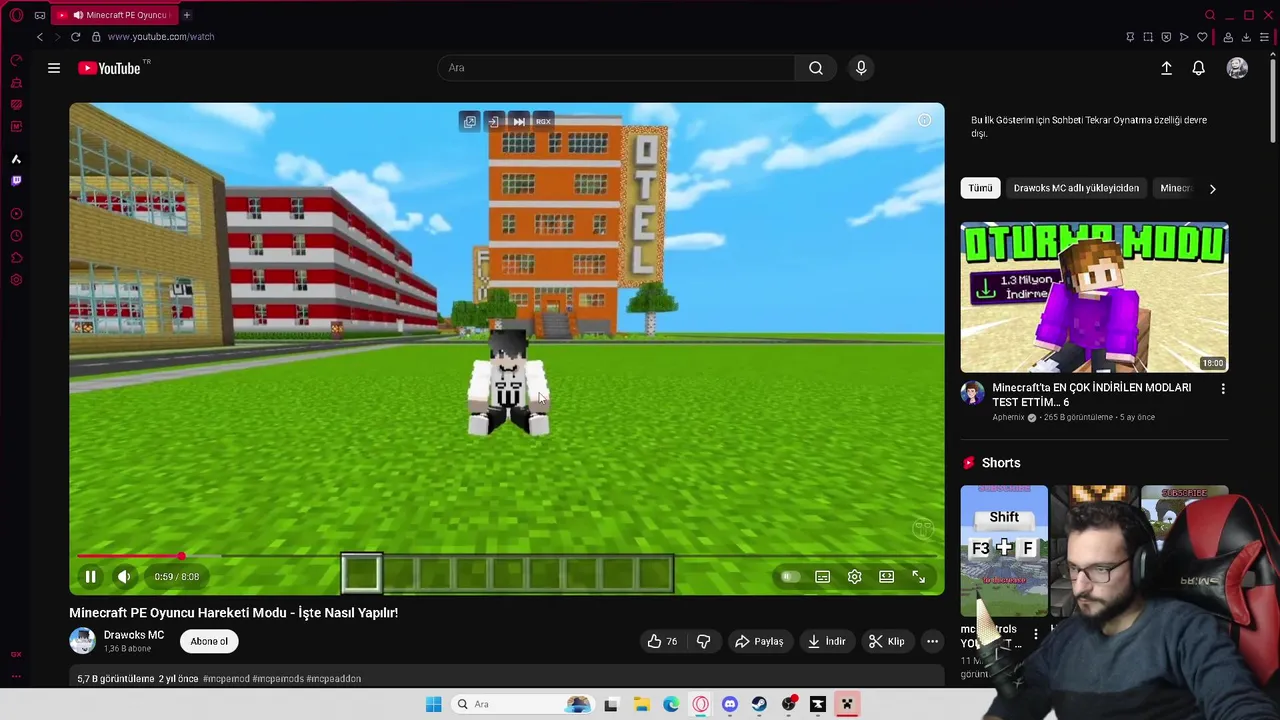Screen dimensions: 1280x720
Task: Click the #mcpemod hashtag
Action: (226, 679)
